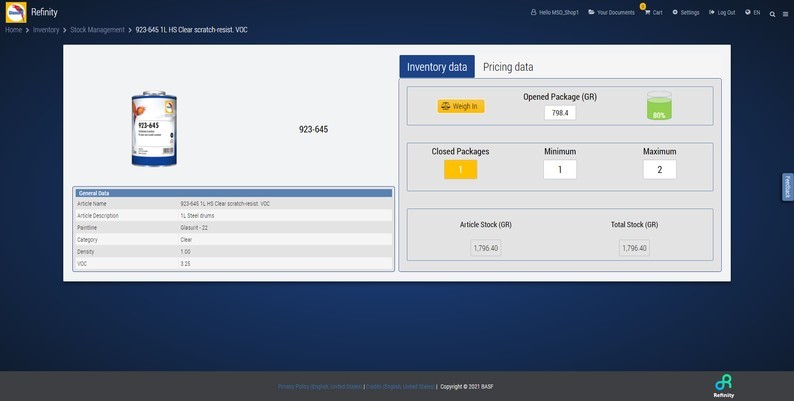The width and height of the screenshot is (794, 401).
Task: Click the Refinity title in header
Action: [44, 12]
